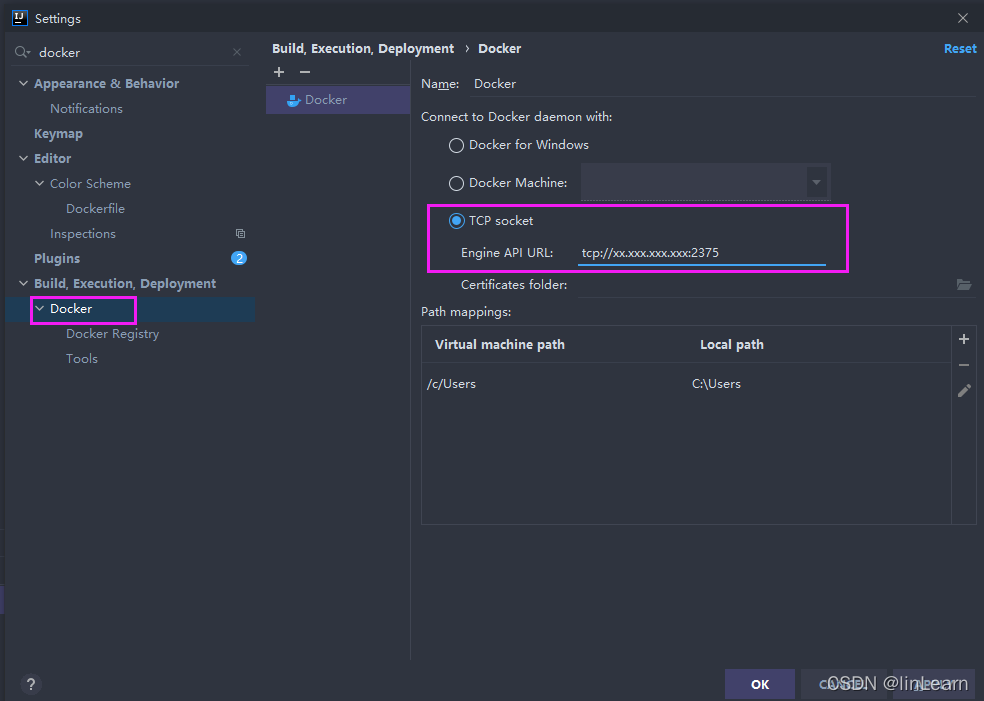This screenshot has height=701, width=984.
Task: Collapse the Color Scheme node
Action: [x=40, y=183]
